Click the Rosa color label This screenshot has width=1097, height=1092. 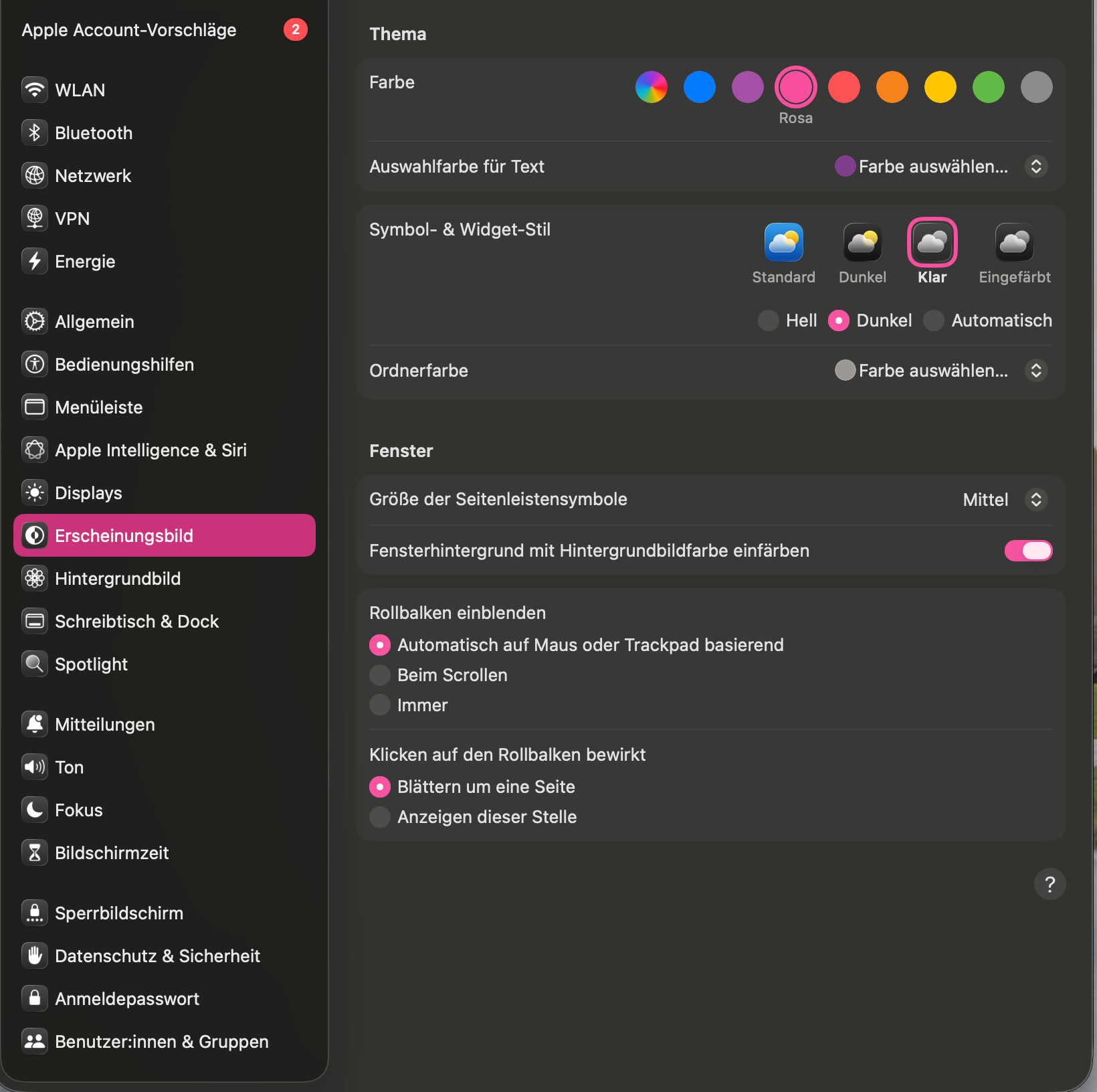click(x=796, y=118)
